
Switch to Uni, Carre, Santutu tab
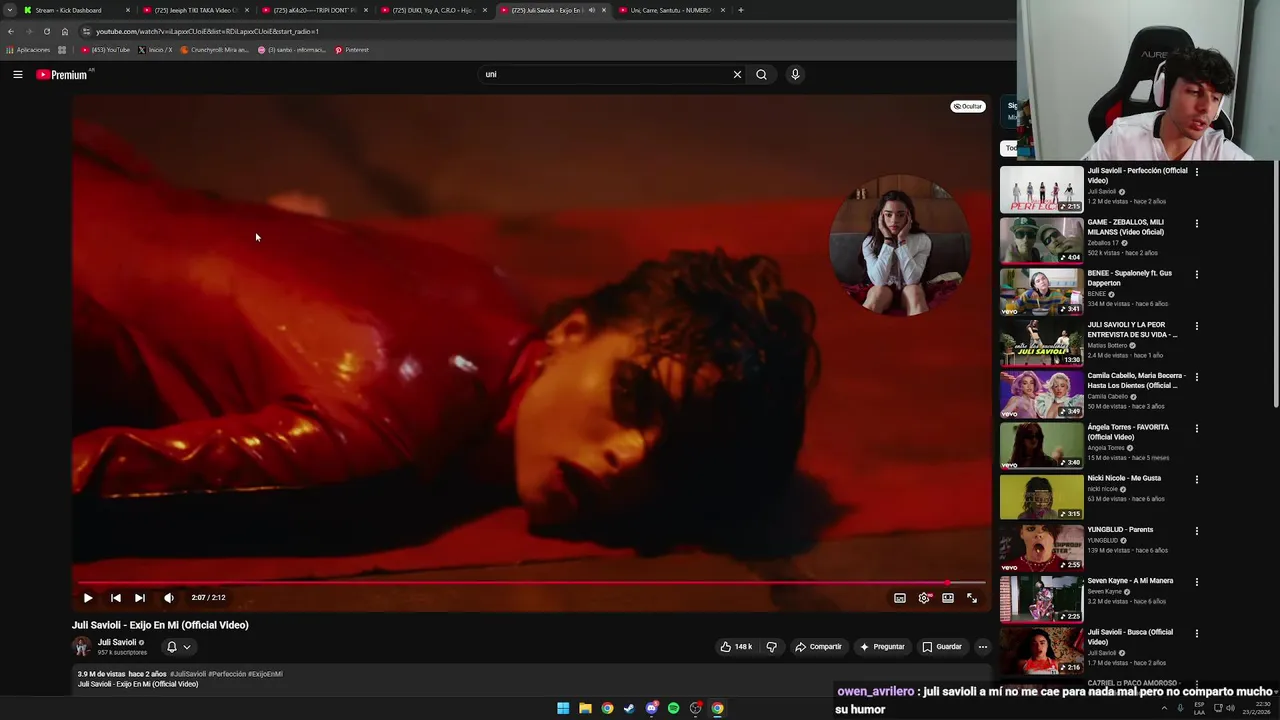[670, 10]
